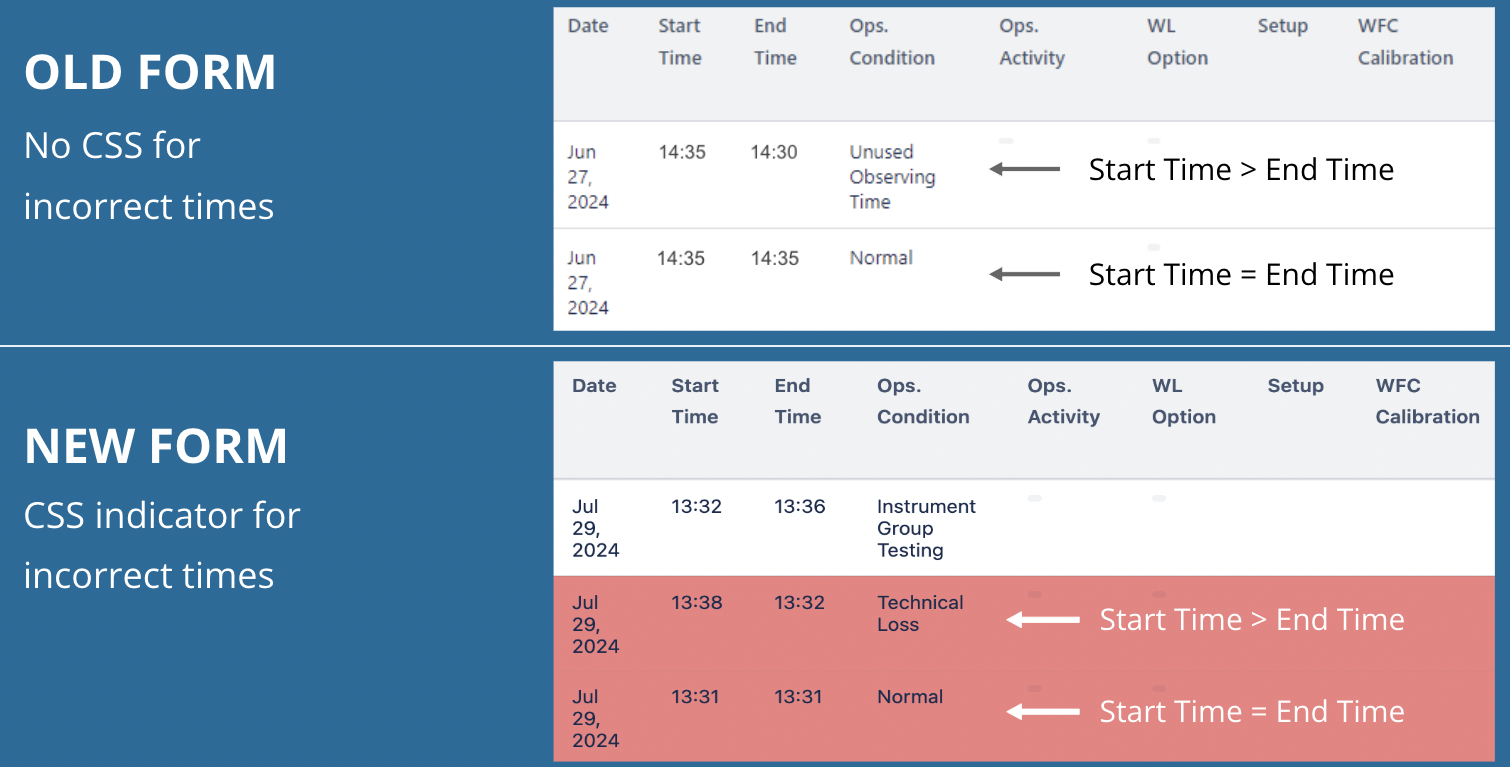Select the 13:36 end time cell
The height and width of the screenshot is (767, 1510).
pyautogui.click(x=800, y=507)
